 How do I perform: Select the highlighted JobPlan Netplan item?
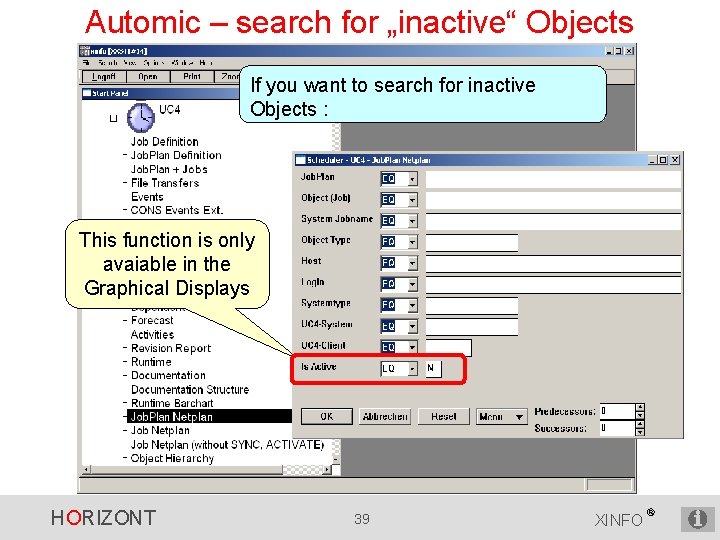tap(209, 417)
